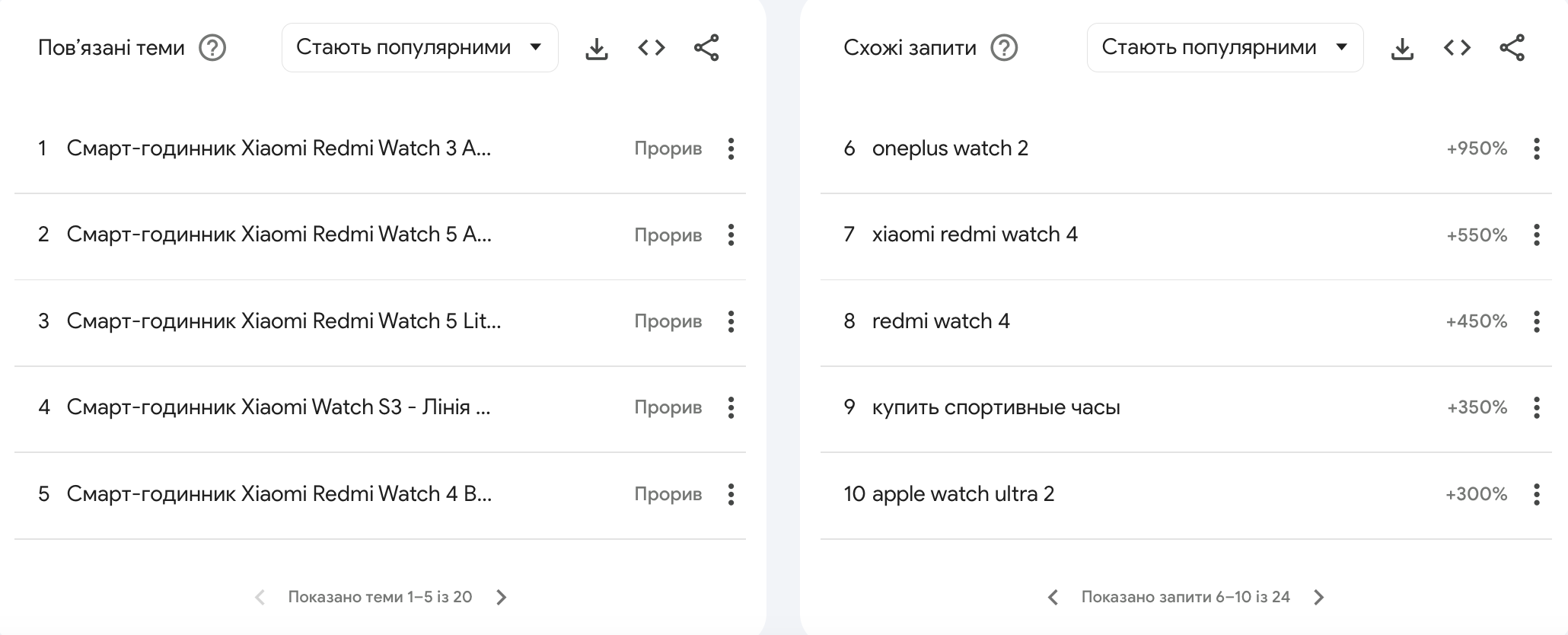The width and height of the screenshot is (1568, 635).
Task: Click the +350% growth value
Action: coord(1477,407)
